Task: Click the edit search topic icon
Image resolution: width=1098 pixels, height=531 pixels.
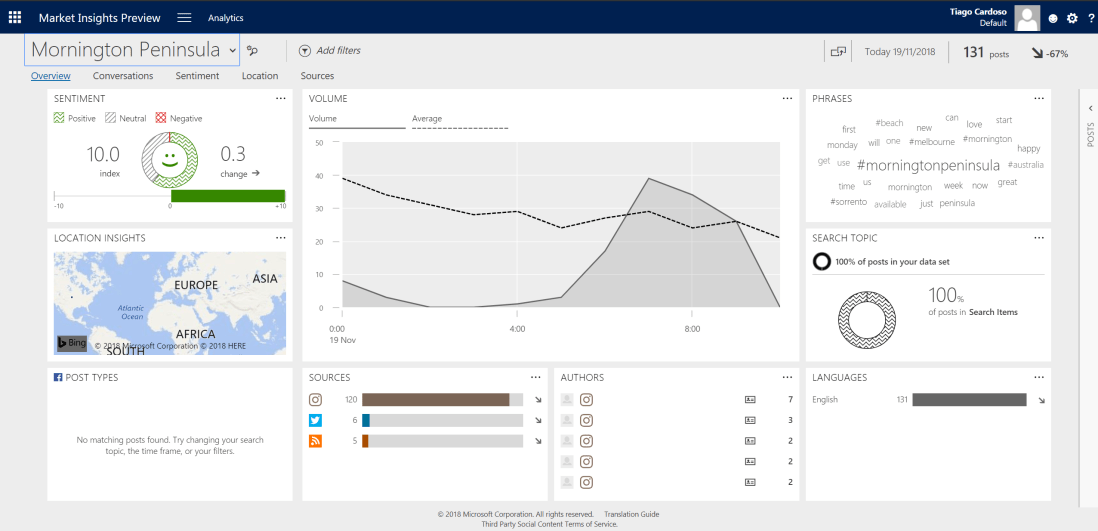Action: tap(253, 51)
